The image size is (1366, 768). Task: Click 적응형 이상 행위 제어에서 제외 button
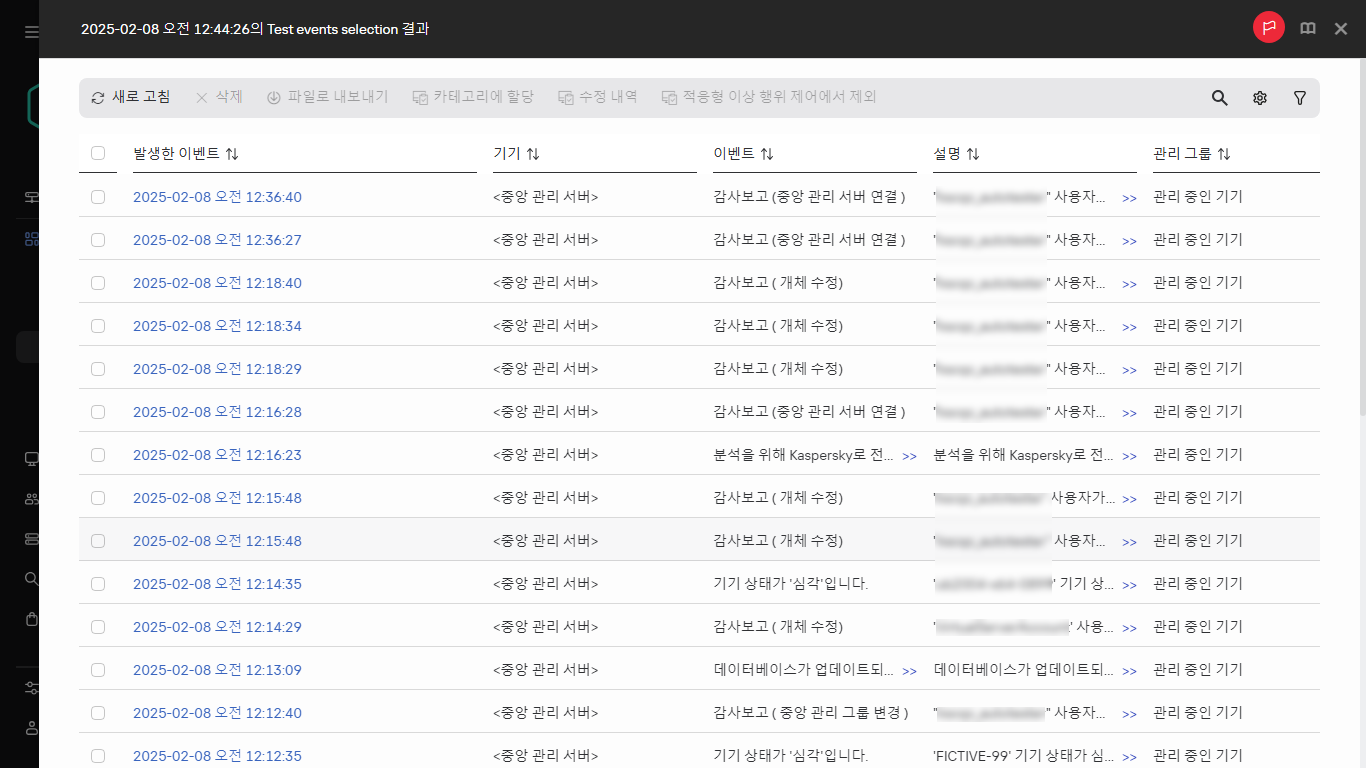(x=769, y=97)
